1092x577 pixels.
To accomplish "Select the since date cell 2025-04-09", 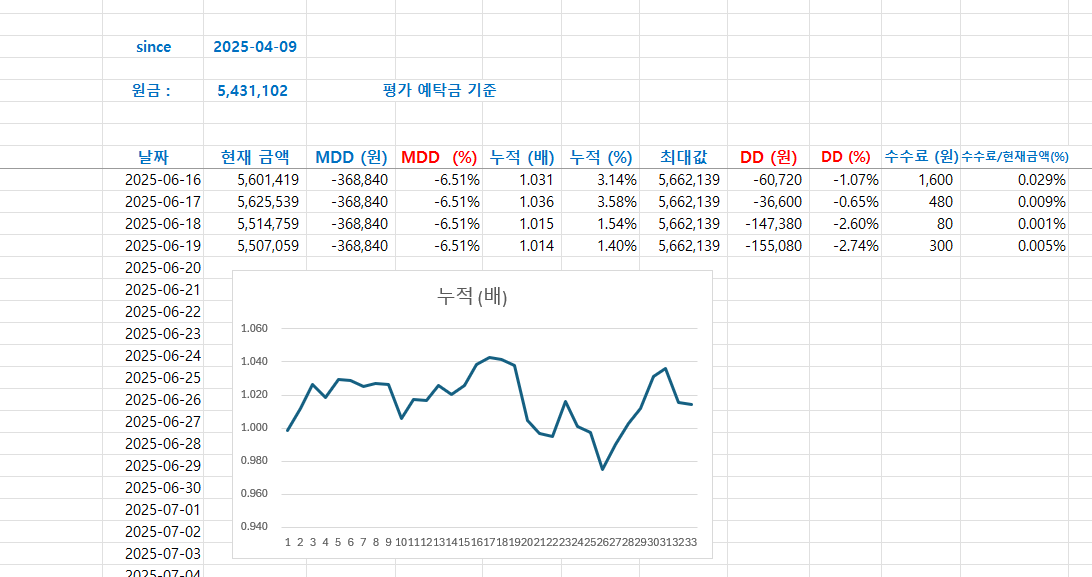I will [255, 47].
